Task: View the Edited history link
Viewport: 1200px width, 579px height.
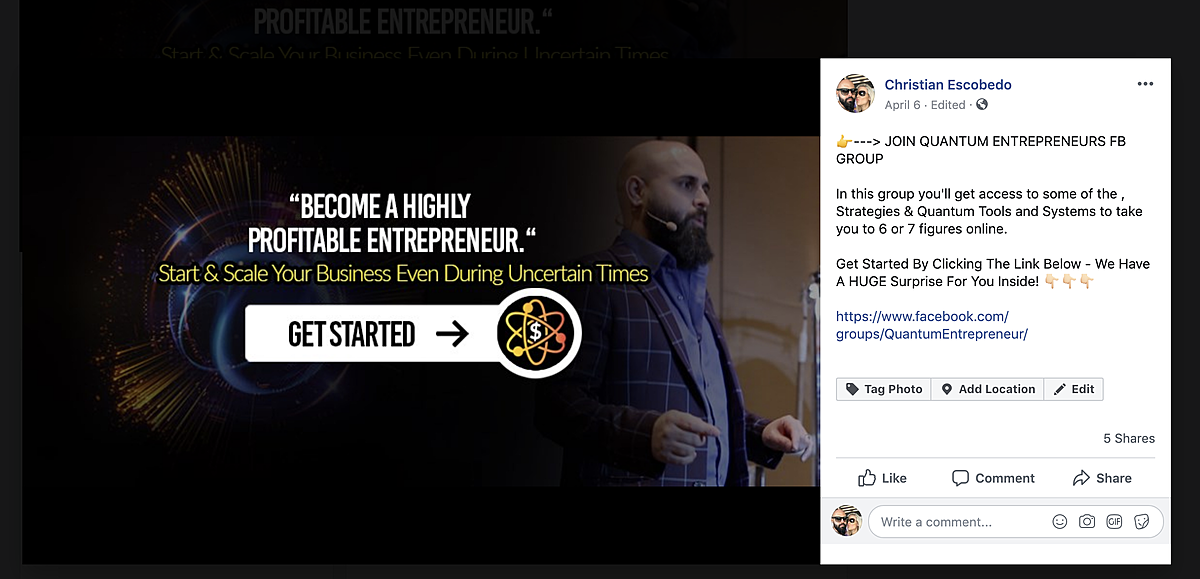Action: pyautogui.click(x=949, y=105)
